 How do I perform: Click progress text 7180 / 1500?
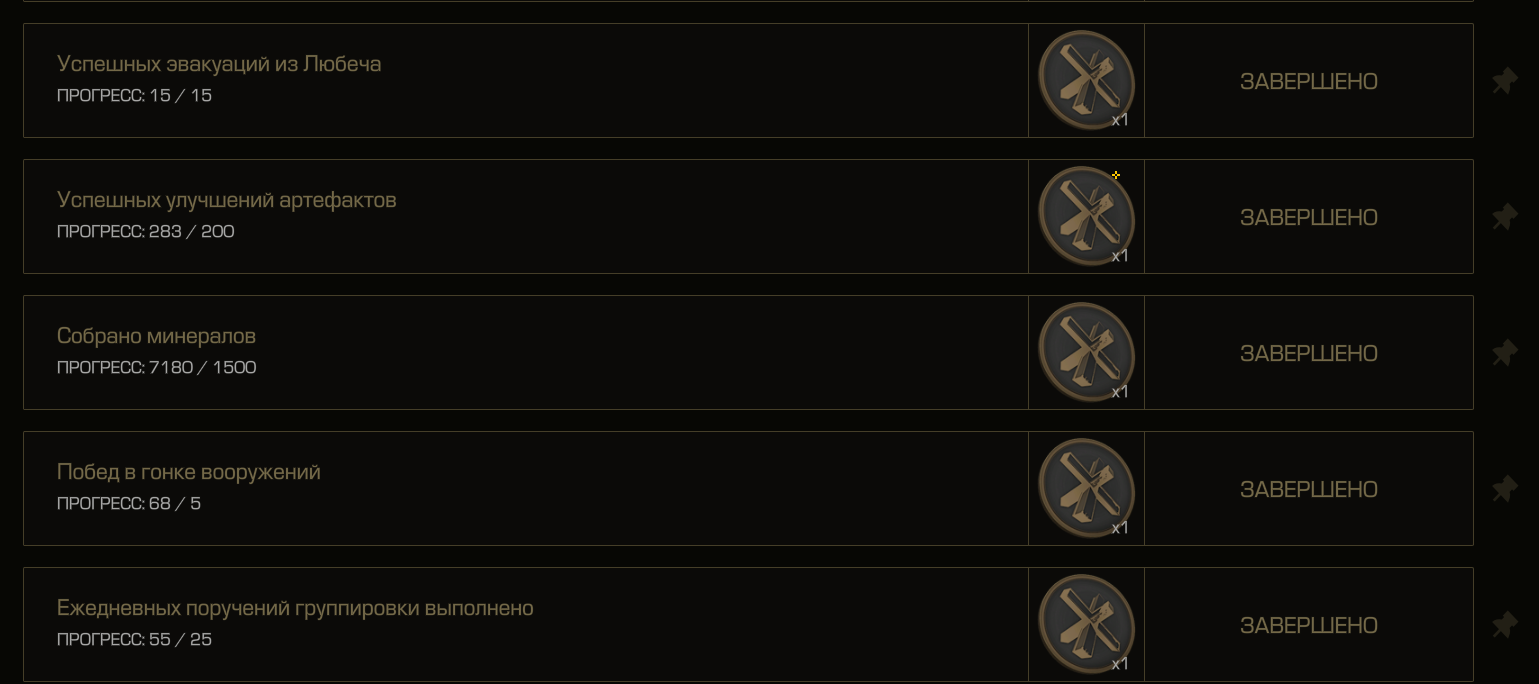point(203,367)
